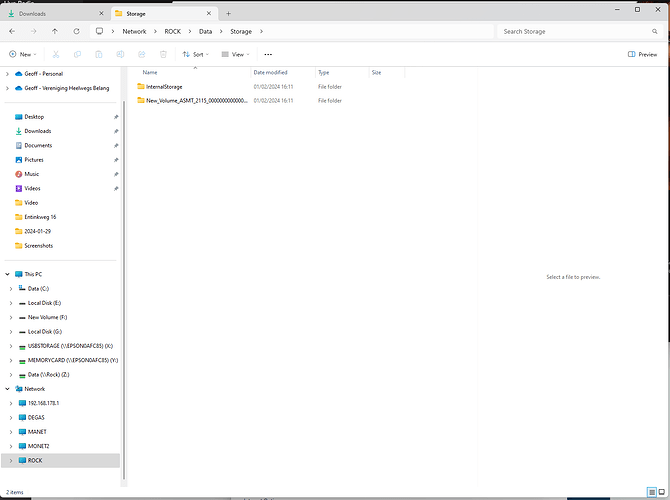The image size is (670, 500).
Task: Refresh the current Storage folder
Action: (76, 31)
